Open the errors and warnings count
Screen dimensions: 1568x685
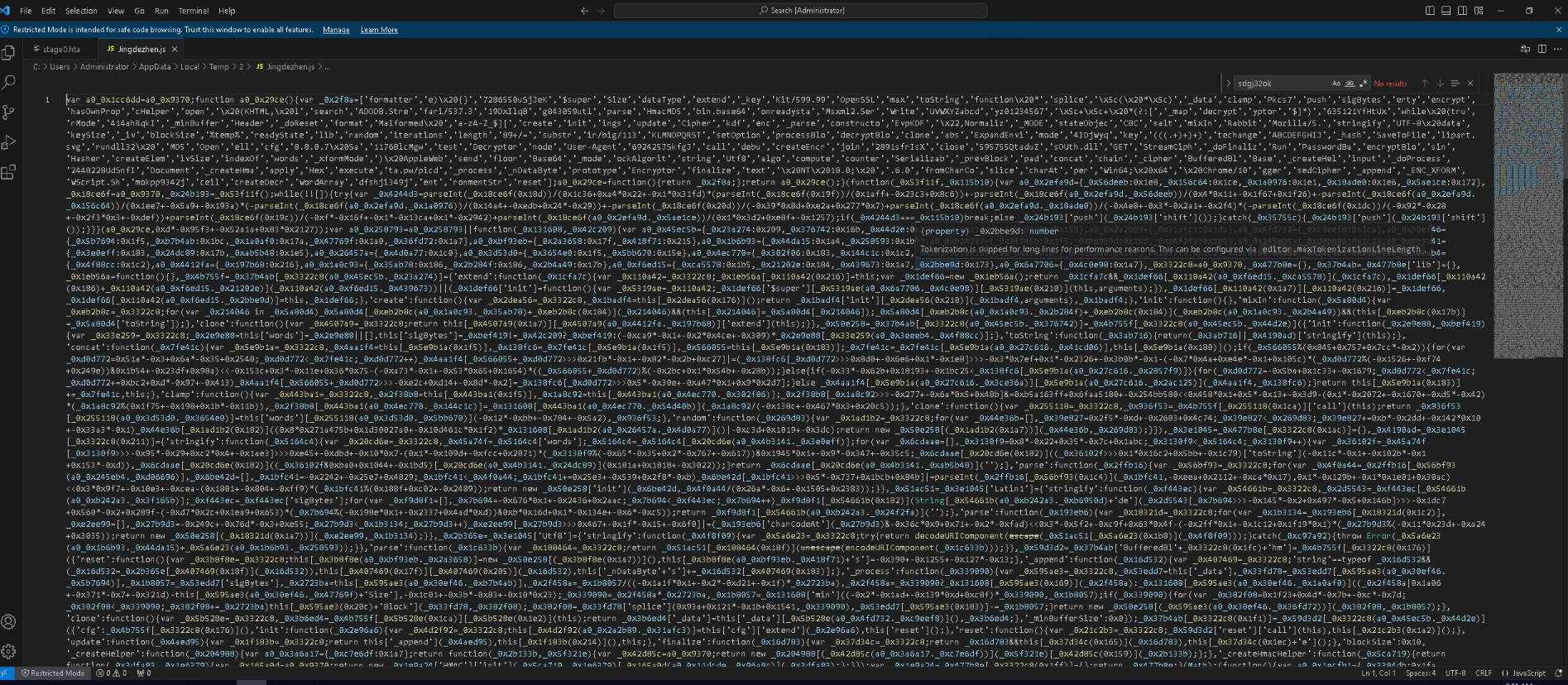pyautogui.click(x=111, y=673)
